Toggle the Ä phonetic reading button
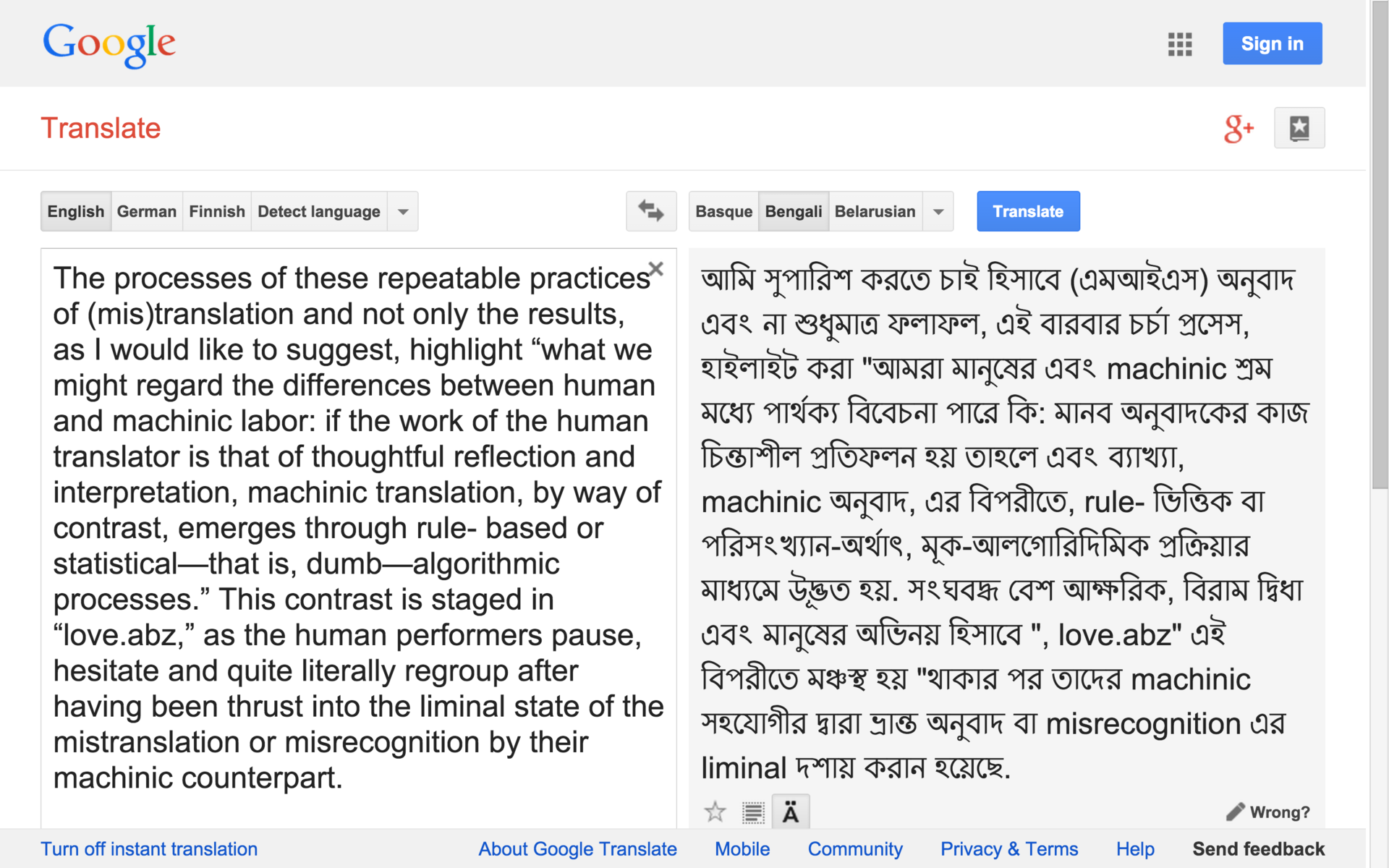 point(790,812)
